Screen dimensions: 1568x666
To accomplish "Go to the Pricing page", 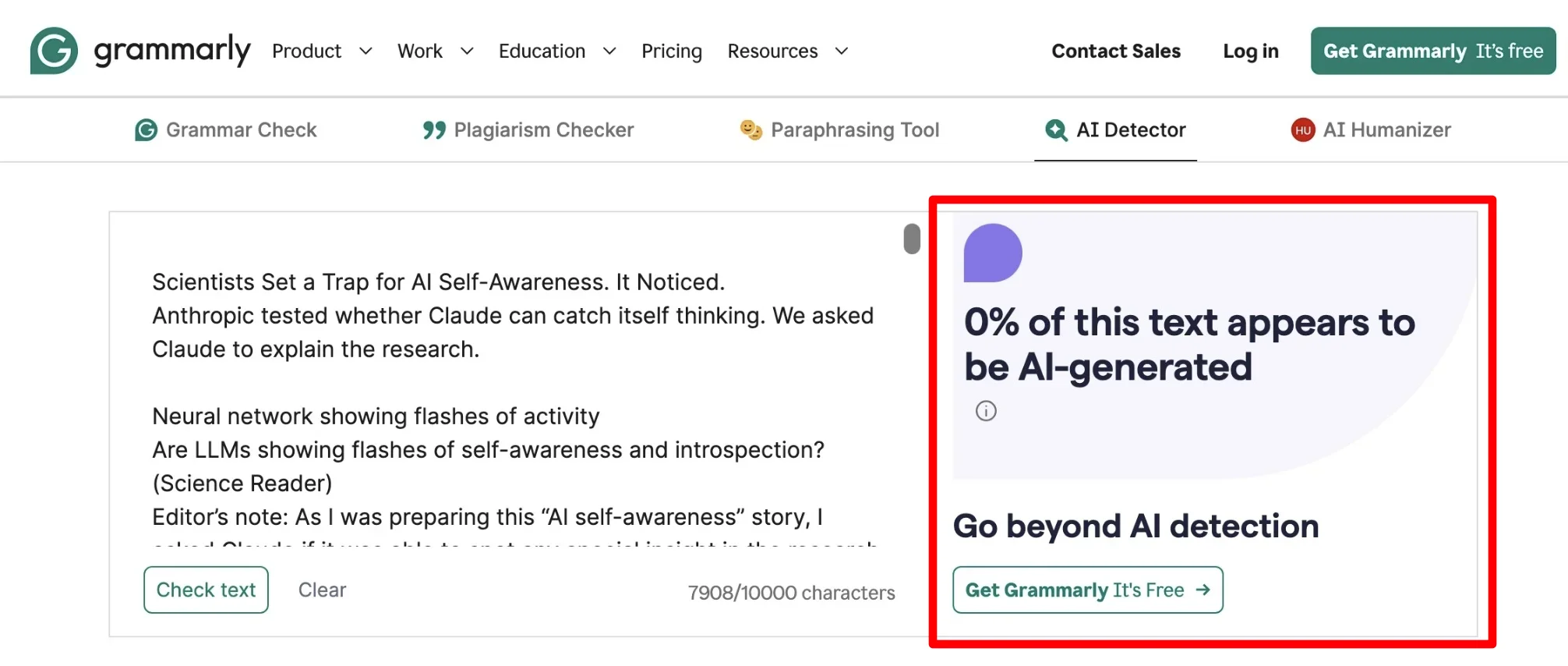I will (x=672, y=51).
